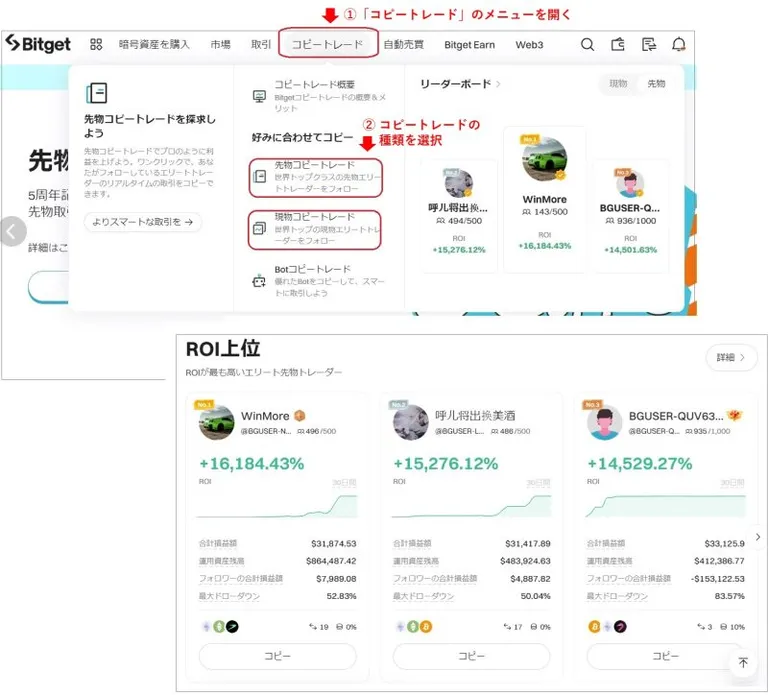Open Web3 menu

pos(529,45)
